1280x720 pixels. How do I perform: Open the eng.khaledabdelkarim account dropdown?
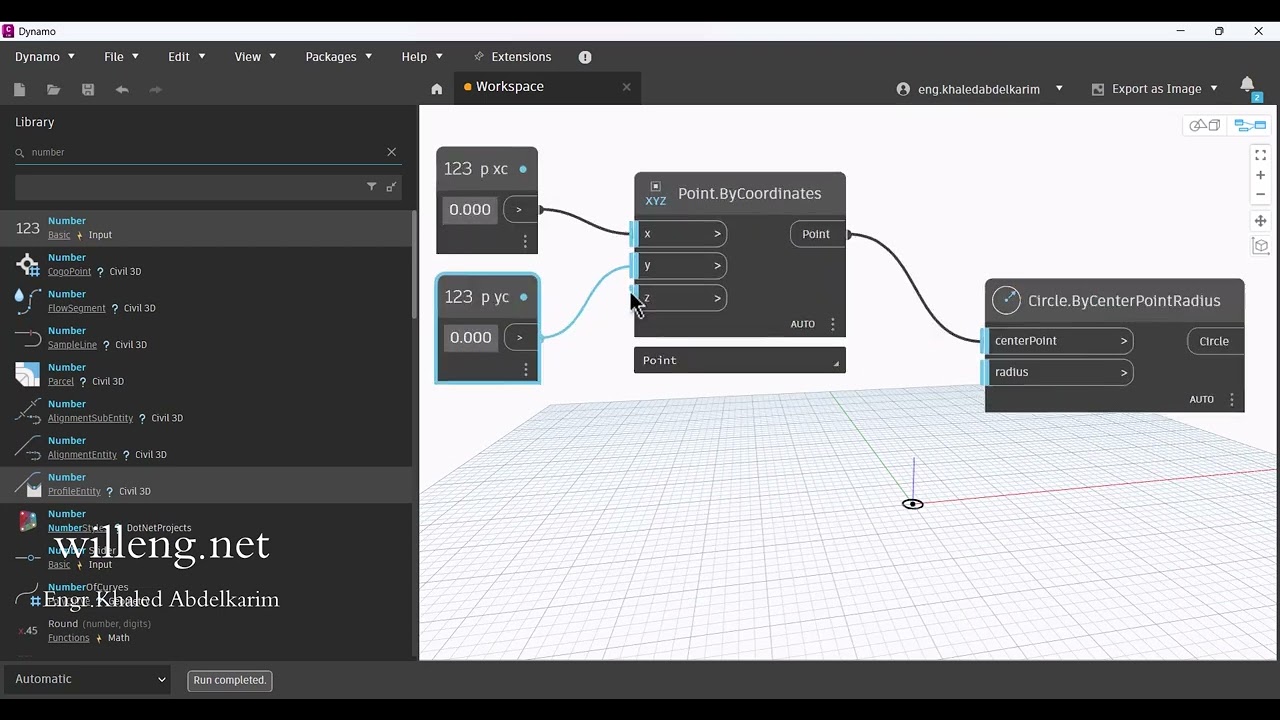(979, 89)
